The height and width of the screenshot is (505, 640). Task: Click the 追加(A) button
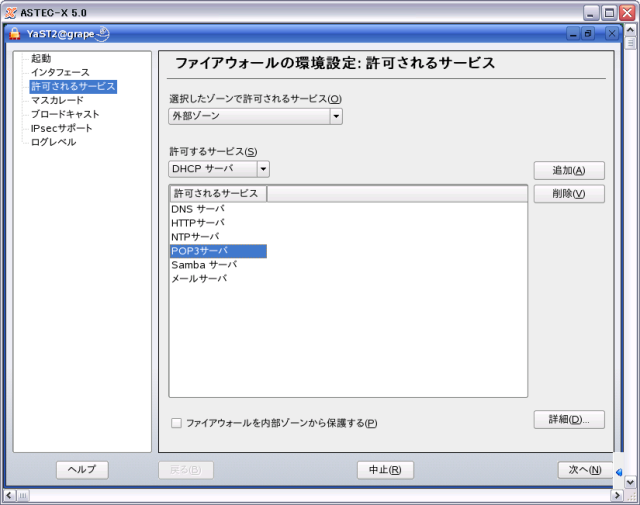tap(568, 170)
